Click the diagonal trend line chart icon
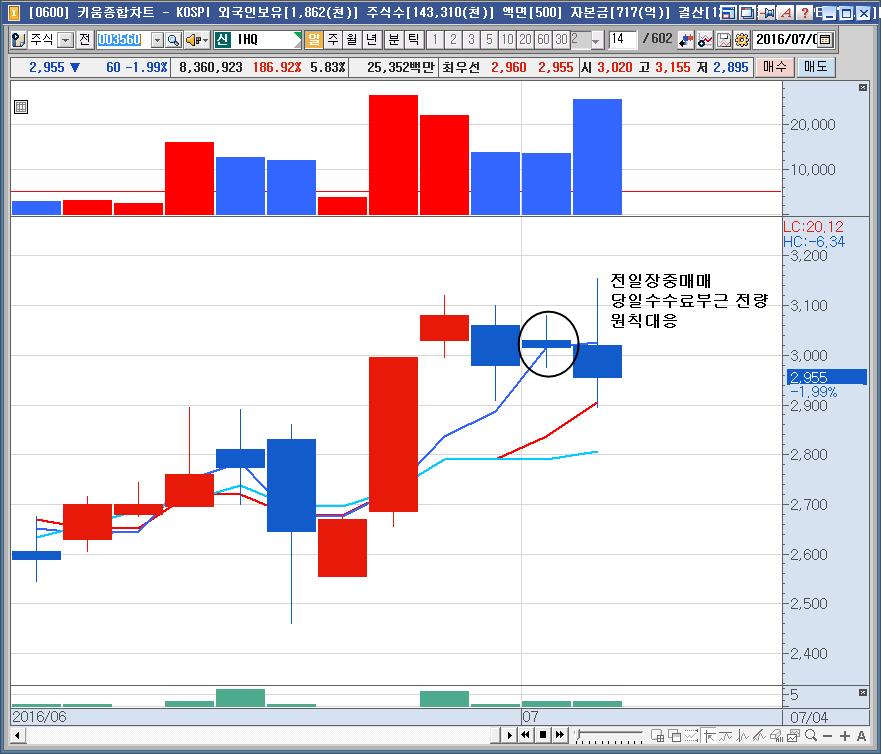 point(760,735)
